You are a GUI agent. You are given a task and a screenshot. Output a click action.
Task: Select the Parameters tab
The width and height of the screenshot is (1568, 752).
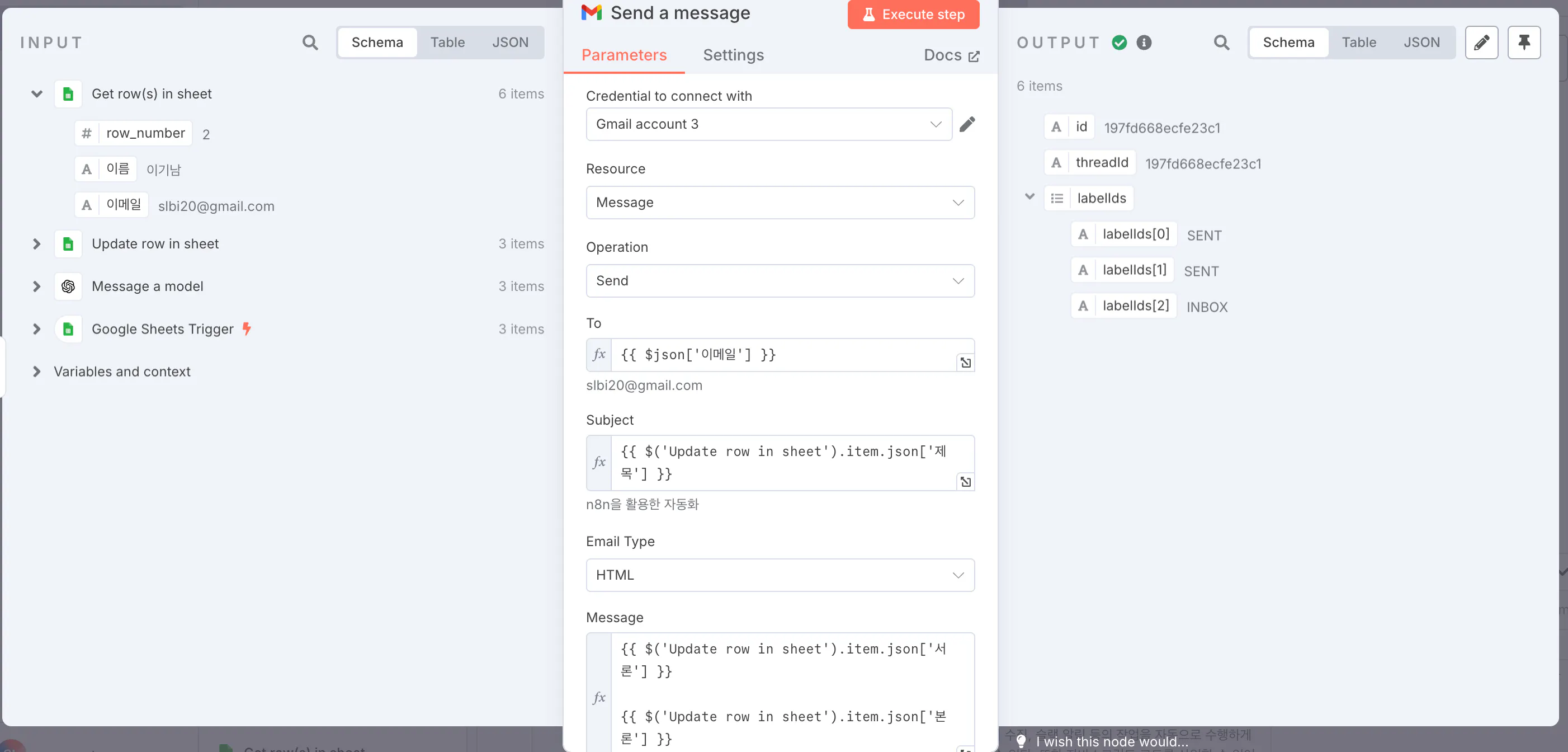[624, 55]
